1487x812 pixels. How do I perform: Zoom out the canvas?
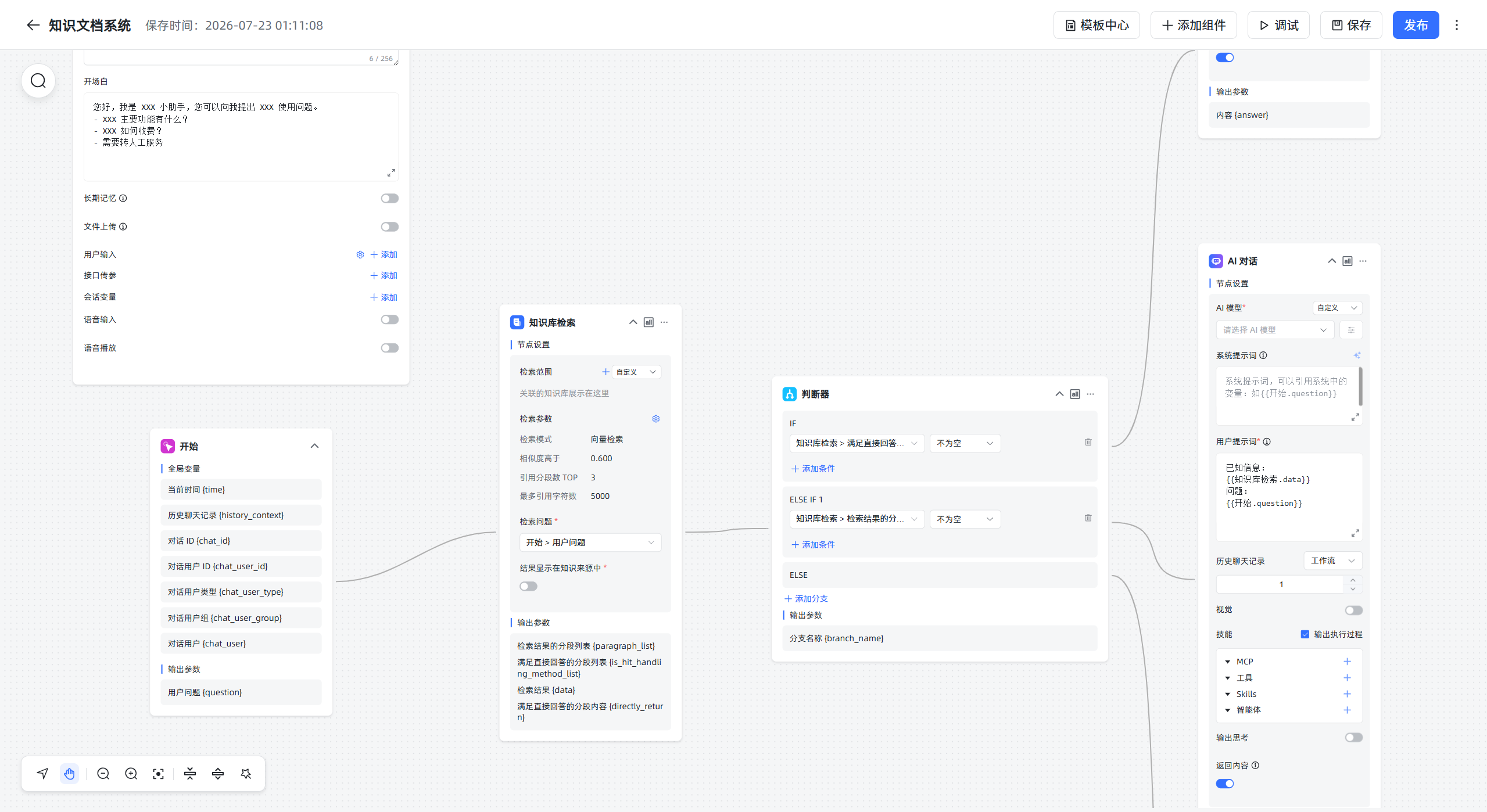[103, 773]
